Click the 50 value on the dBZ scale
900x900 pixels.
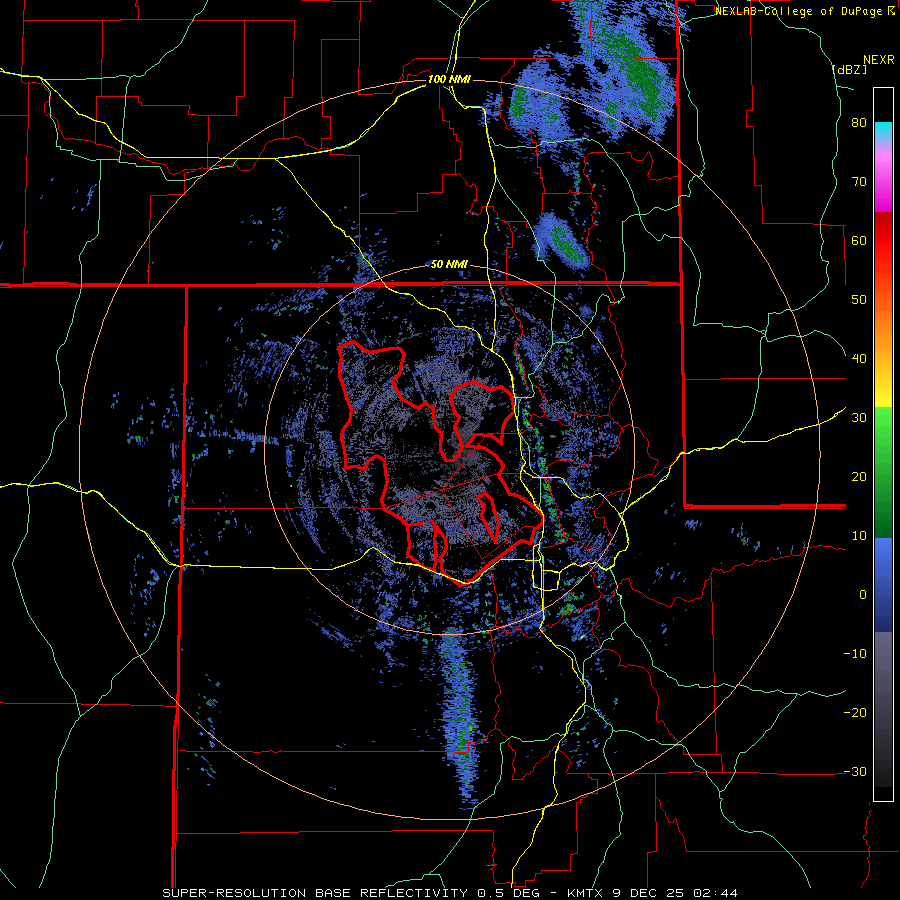pos(859,300)
